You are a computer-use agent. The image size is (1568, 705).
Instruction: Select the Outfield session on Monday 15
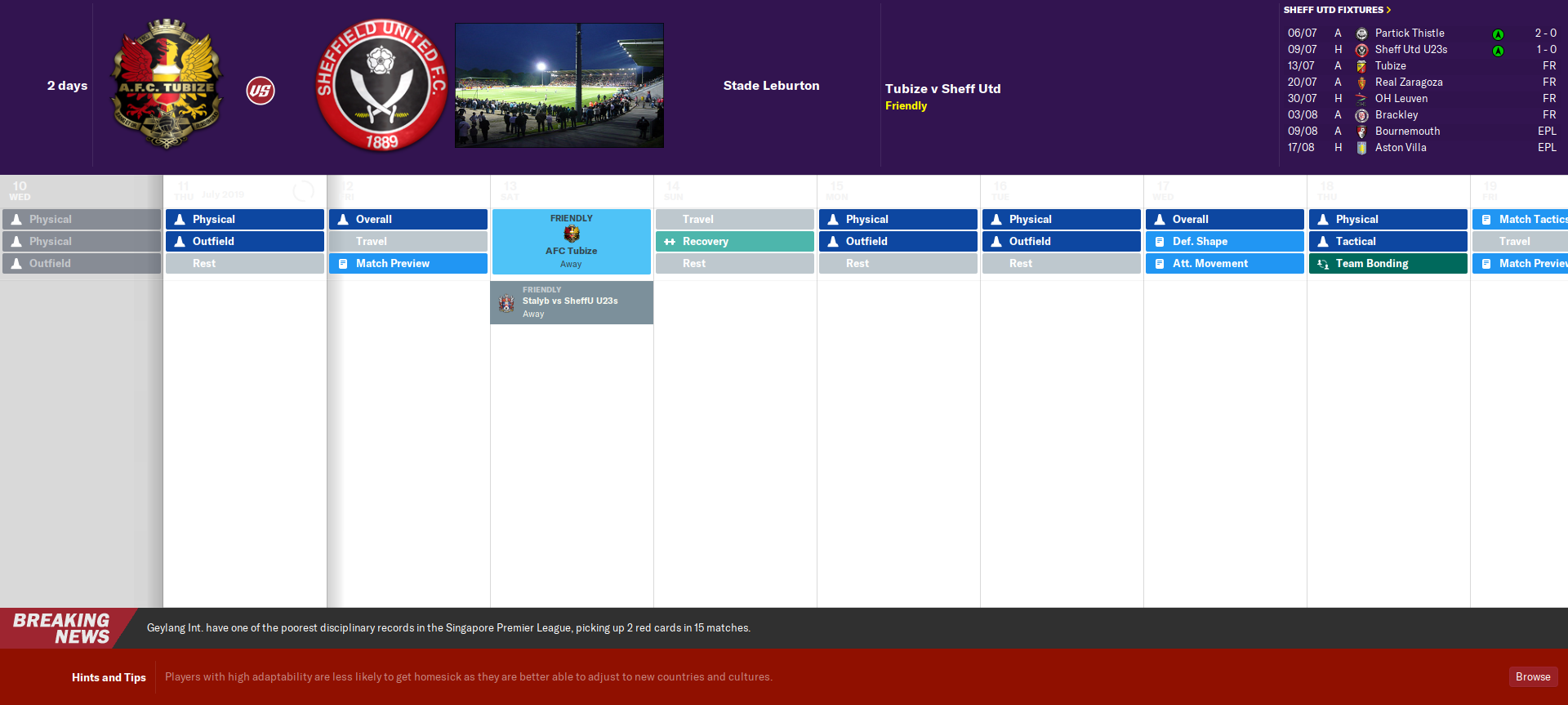coord(898,242)
